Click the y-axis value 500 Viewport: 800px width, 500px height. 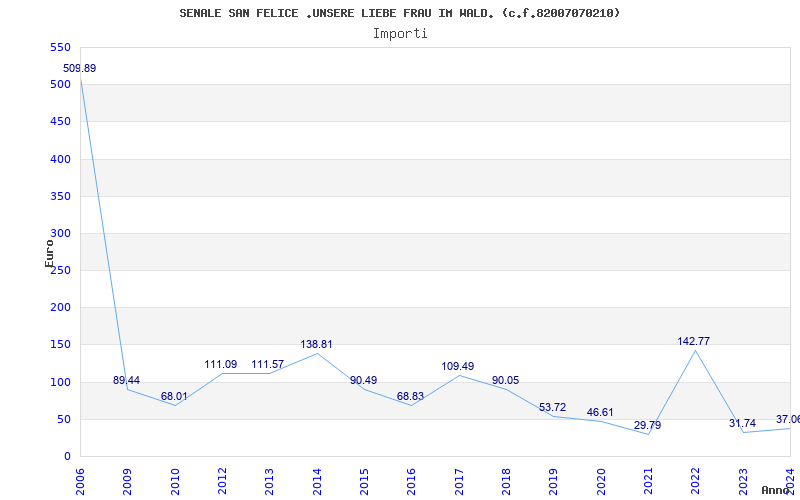point(60,85)
